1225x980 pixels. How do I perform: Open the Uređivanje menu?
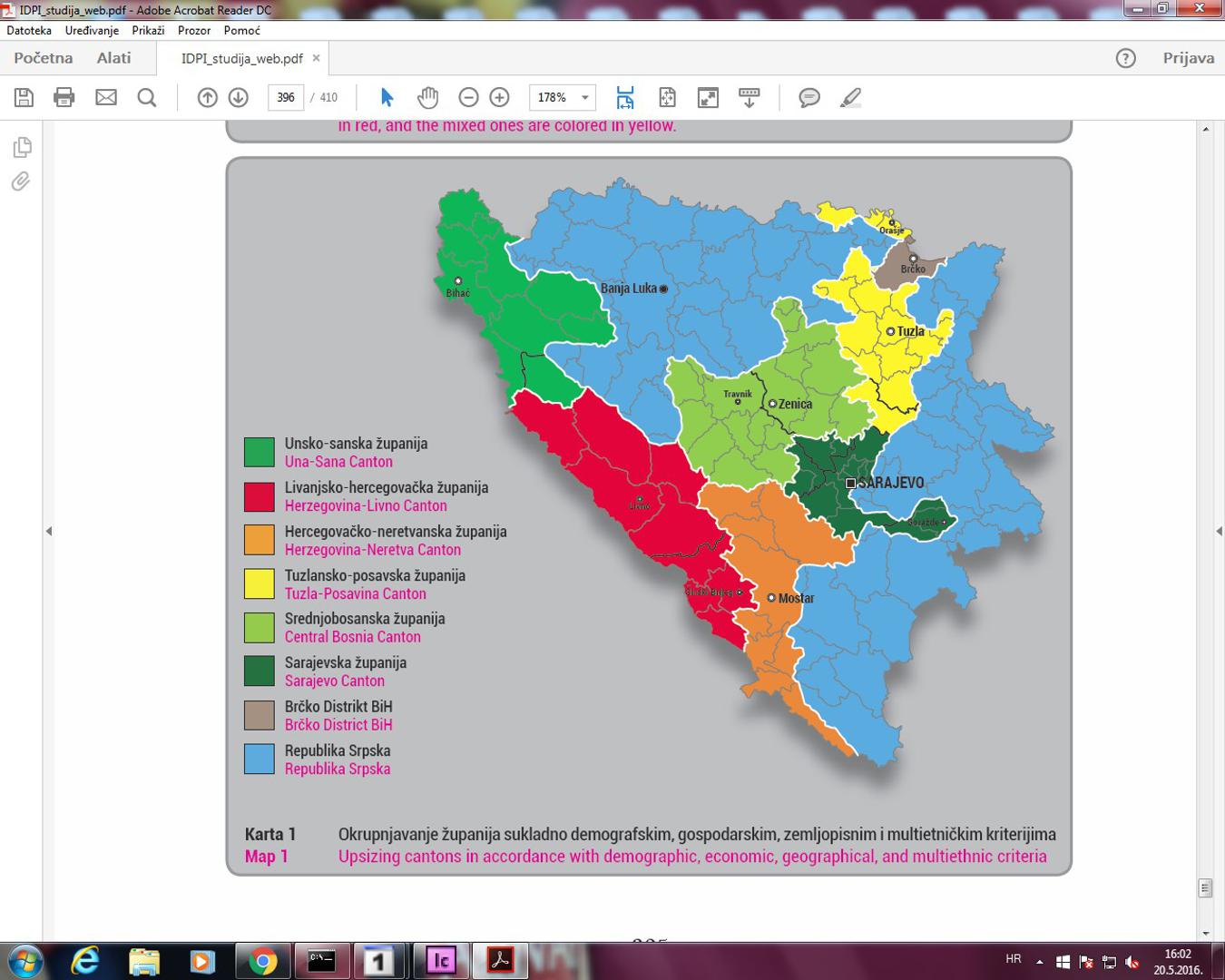(92, 30)
